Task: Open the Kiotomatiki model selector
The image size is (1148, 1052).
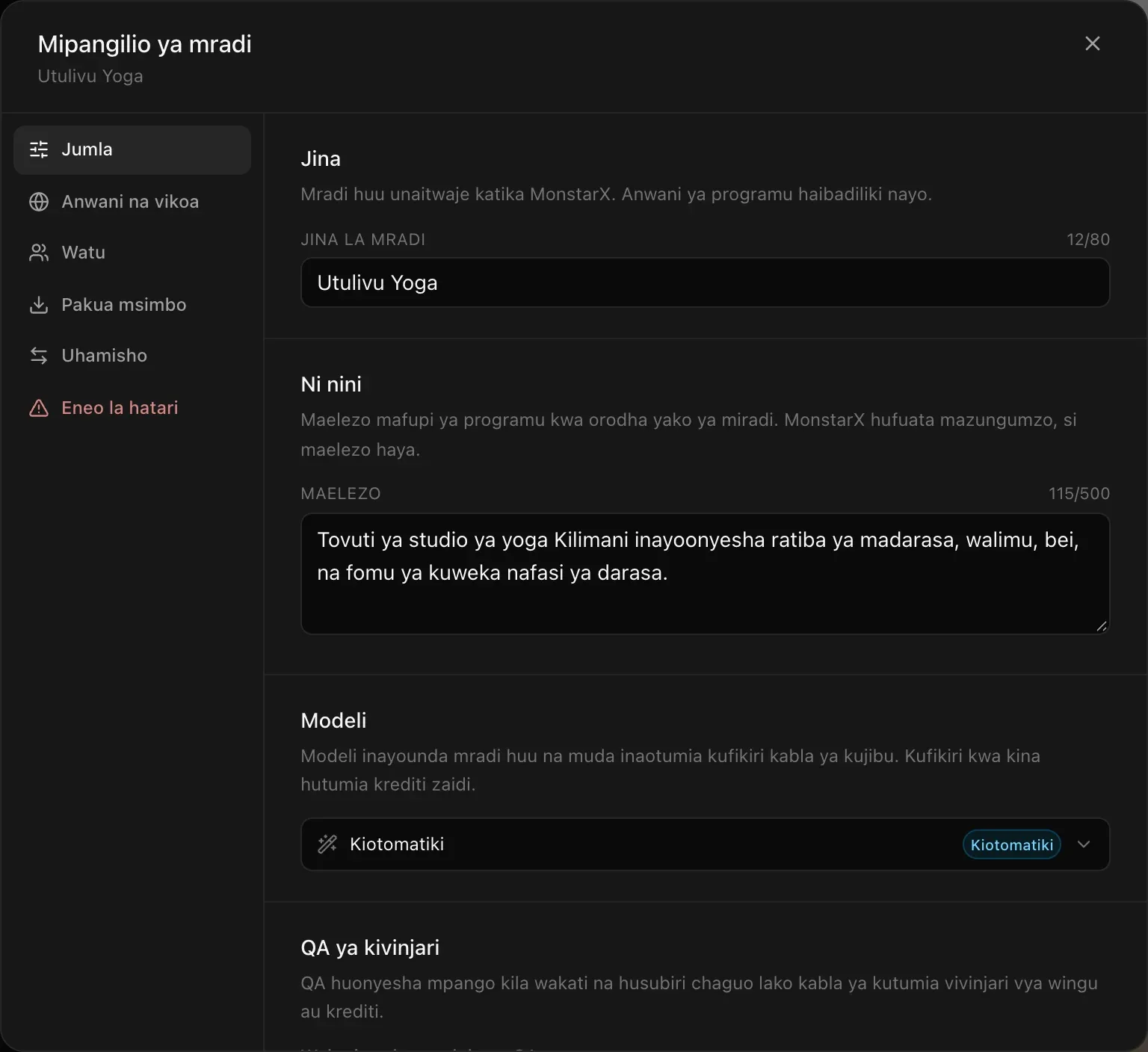Action: pyautogui.click(x=705, y=844)
